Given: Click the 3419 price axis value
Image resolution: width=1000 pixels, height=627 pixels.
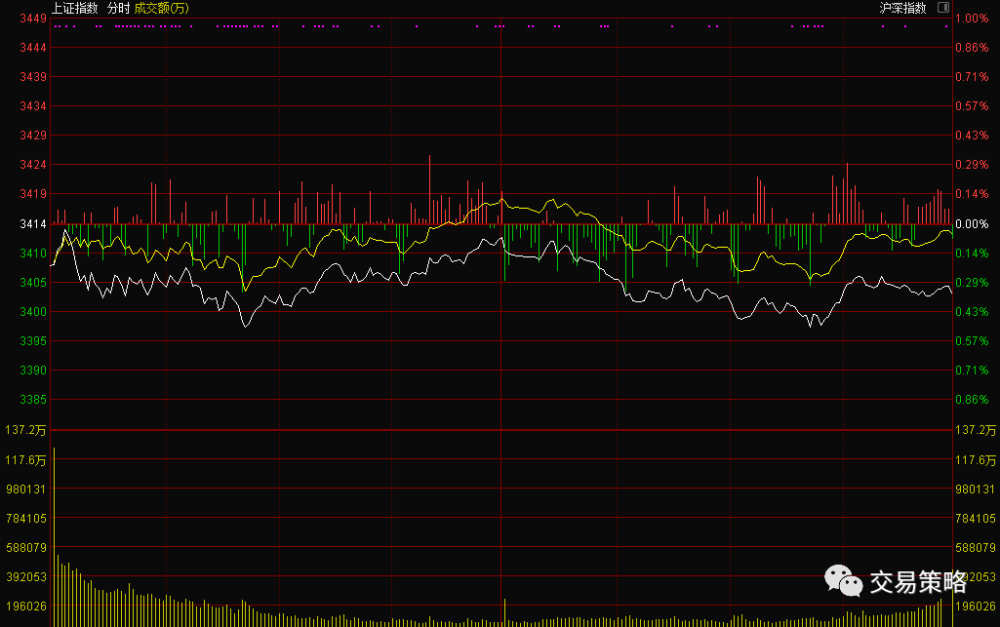Looking at the screenshot, I should [x=33, y=194].
